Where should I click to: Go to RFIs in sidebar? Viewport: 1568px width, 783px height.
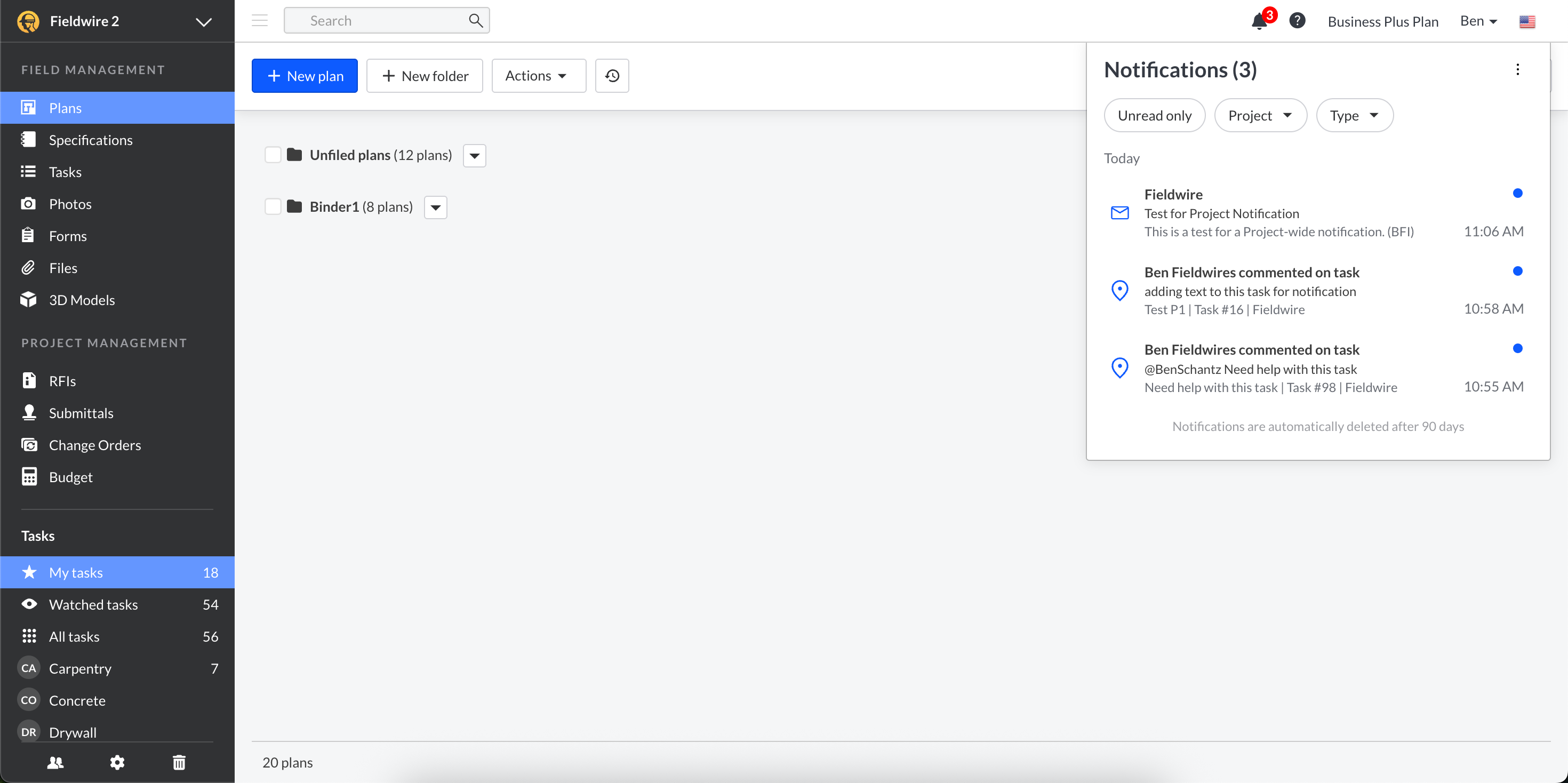[62, 381]
